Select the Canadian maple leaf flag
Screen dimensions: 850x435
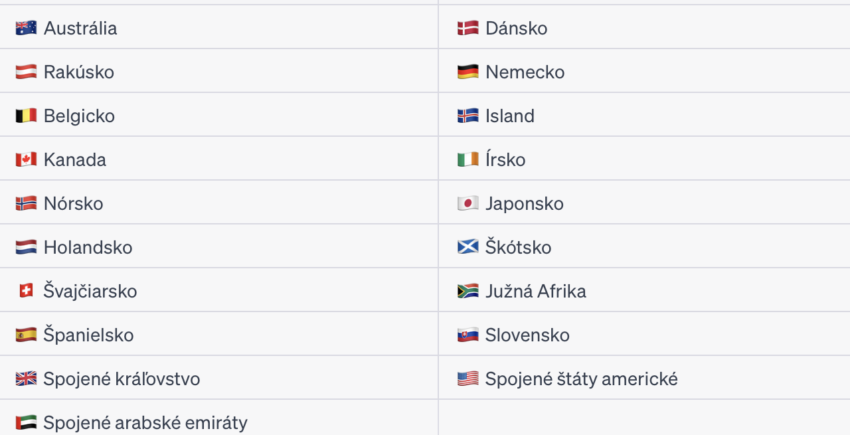pos(26,159)
